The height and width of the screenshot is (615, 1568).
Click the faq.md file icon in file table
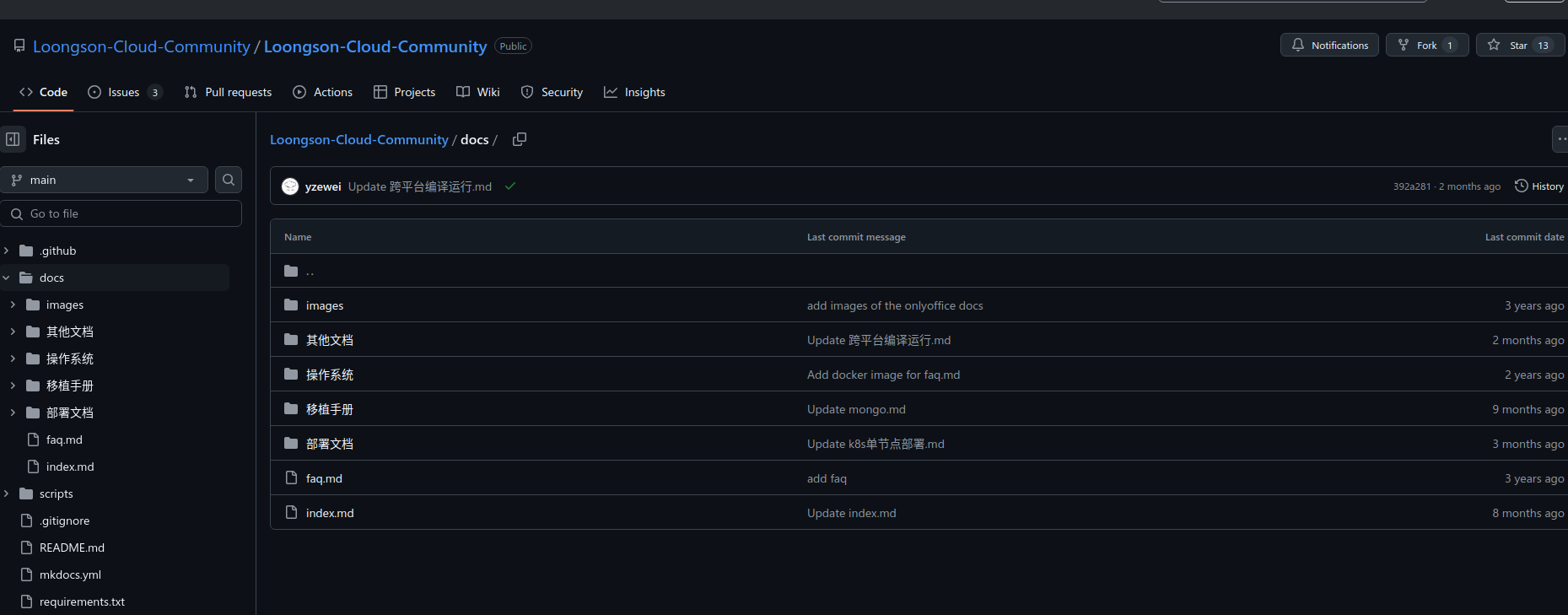pos(291,478)
